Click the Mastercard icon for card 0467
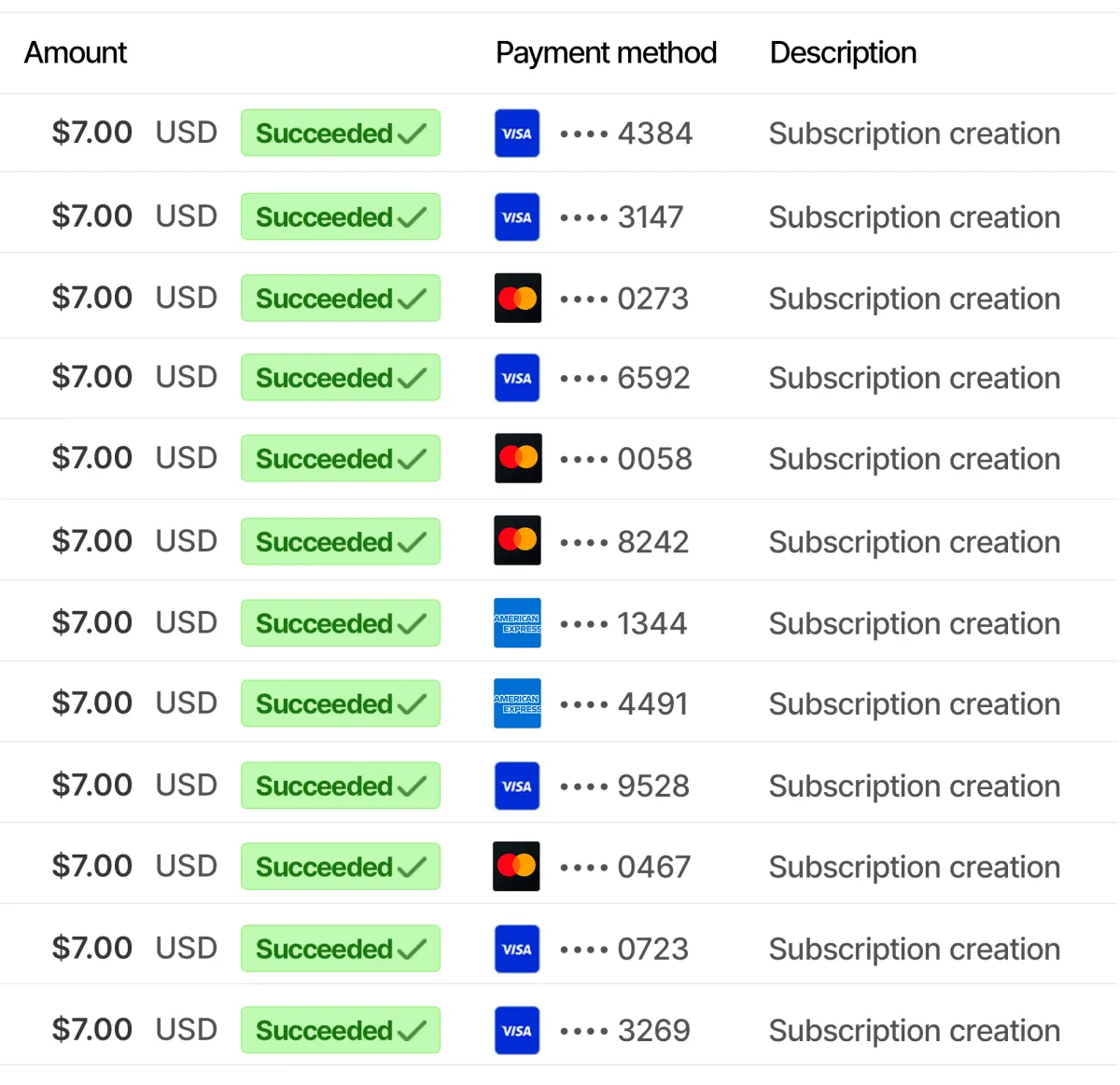The height and width of the screenshot is (1085, 1120). pos(516,867)
